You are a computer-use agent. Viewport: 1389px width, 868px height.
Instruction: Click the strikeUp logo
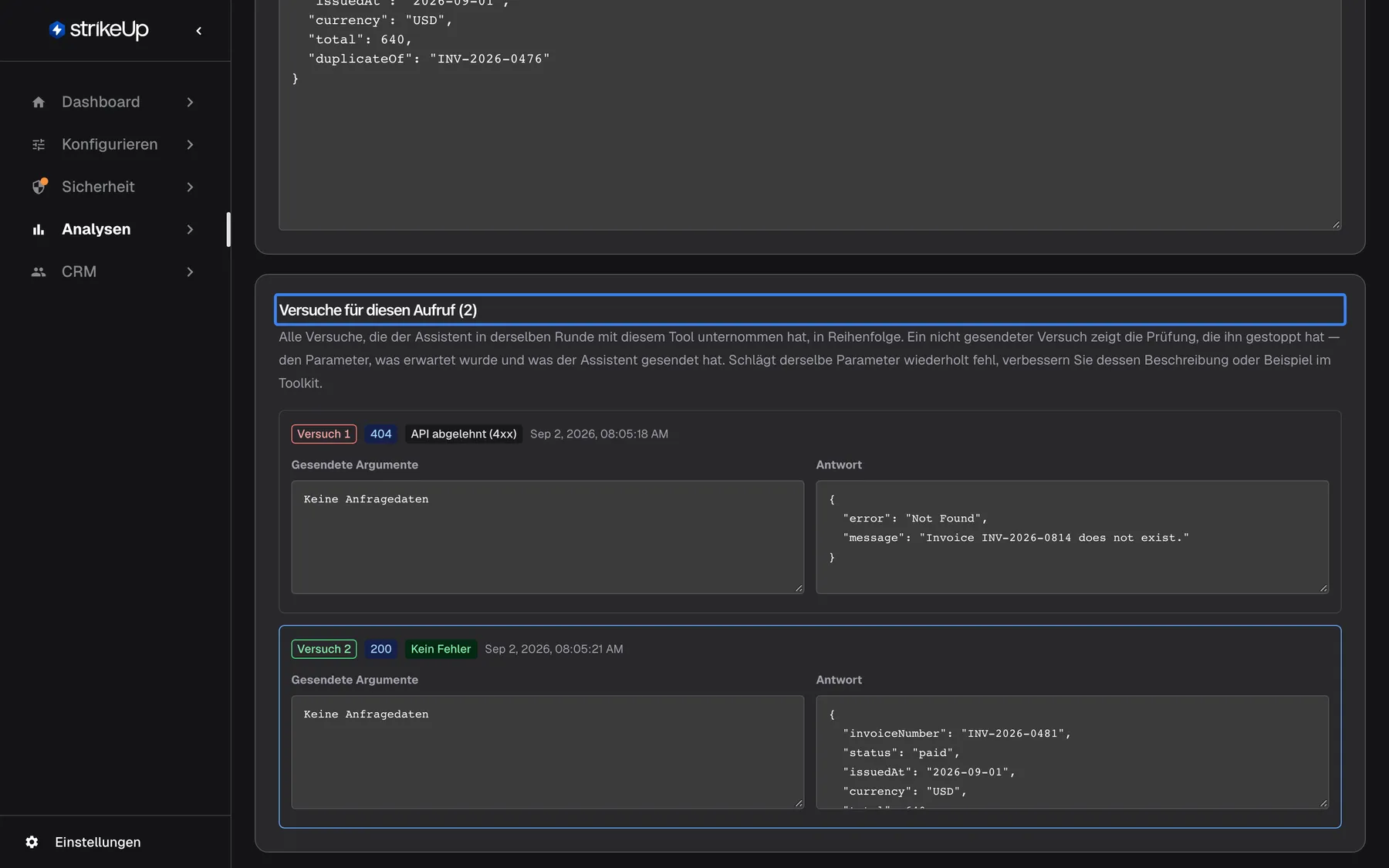point(99,29)
